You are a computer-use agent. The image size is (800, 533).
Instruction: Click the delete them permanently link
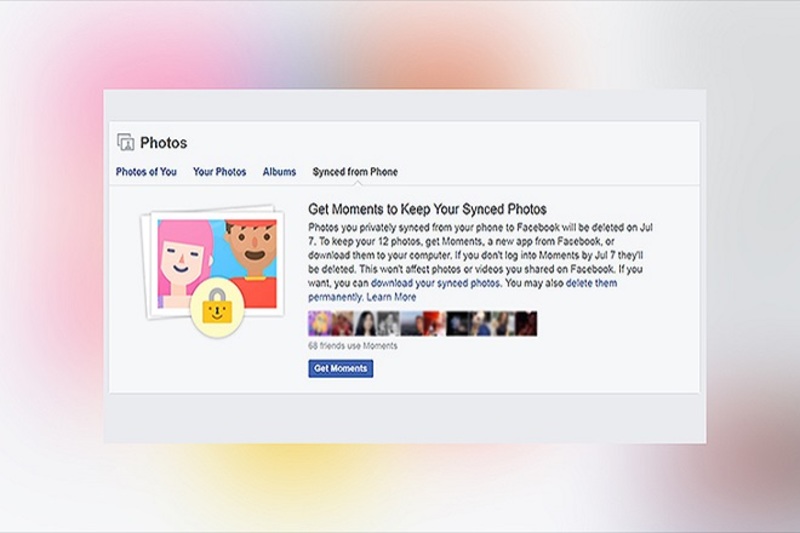pyautogui.click(x=462, y=290)
